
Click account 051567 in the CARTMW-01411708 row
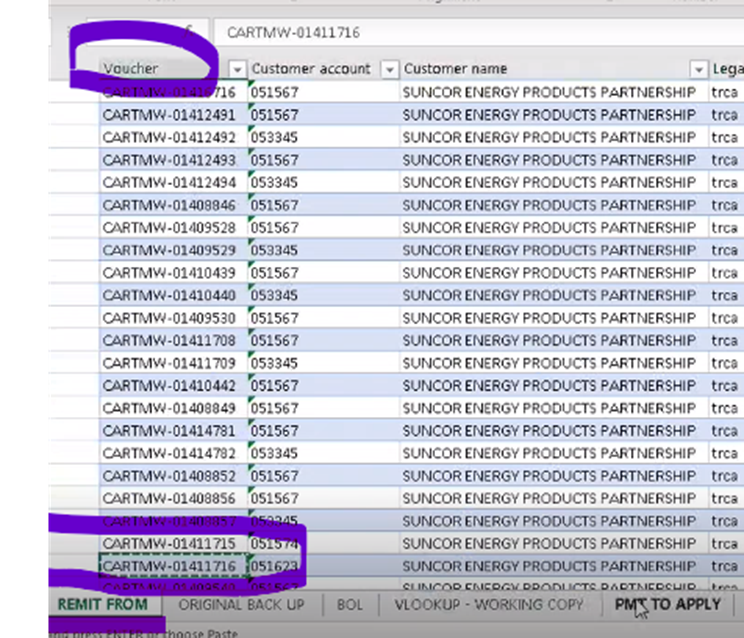[324, 340]
